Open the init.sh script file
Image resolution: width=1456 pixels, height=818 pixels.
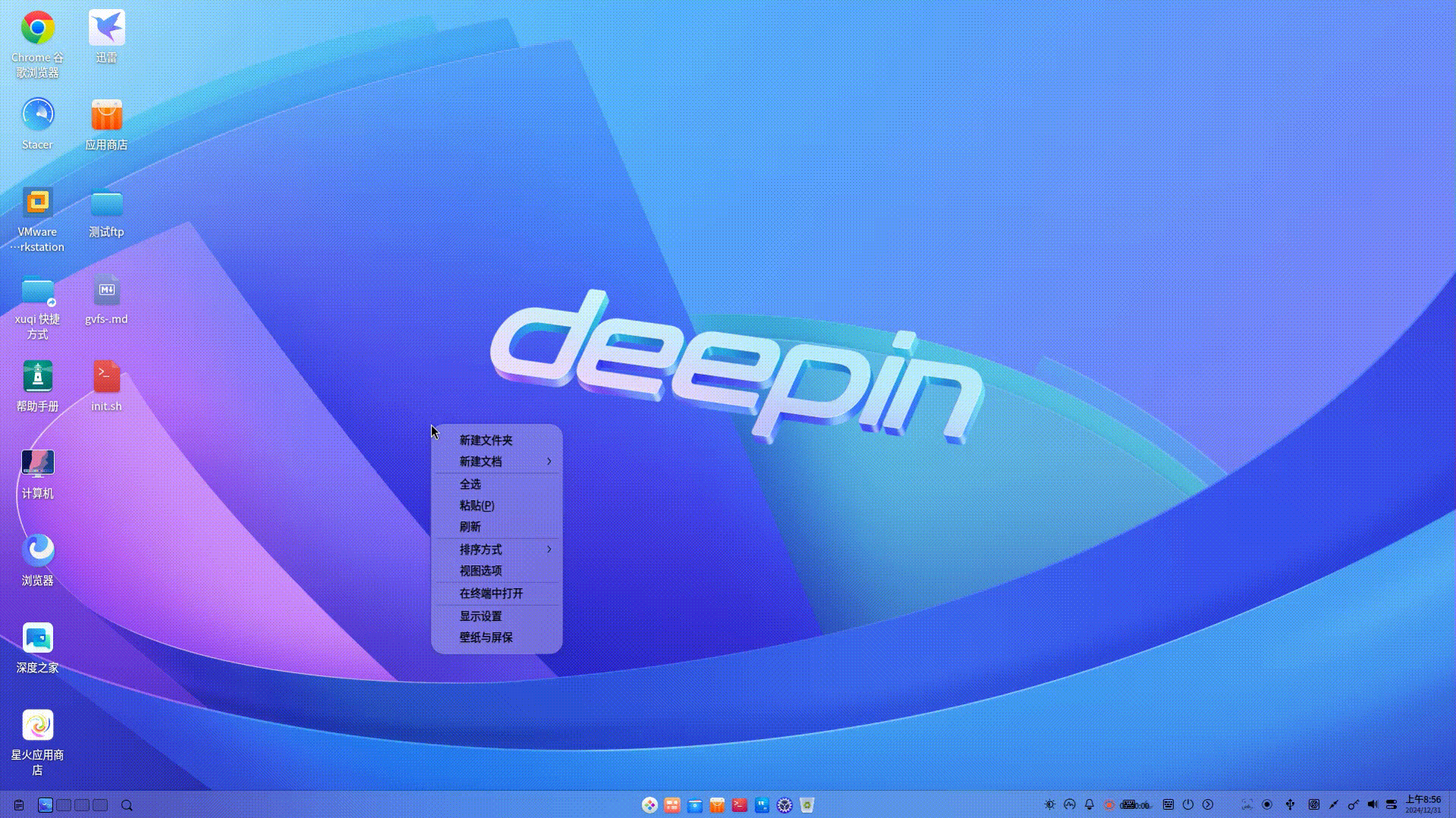pos(106,378)
